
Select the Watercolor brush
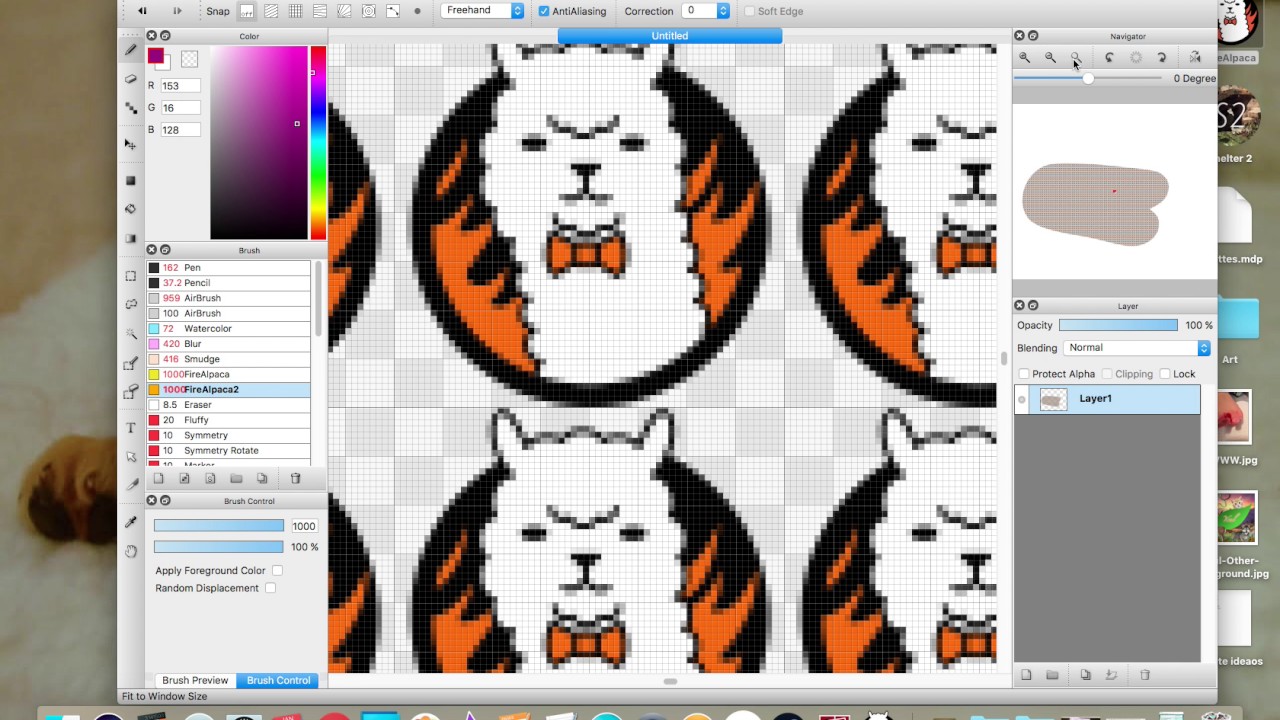(229, 328)
